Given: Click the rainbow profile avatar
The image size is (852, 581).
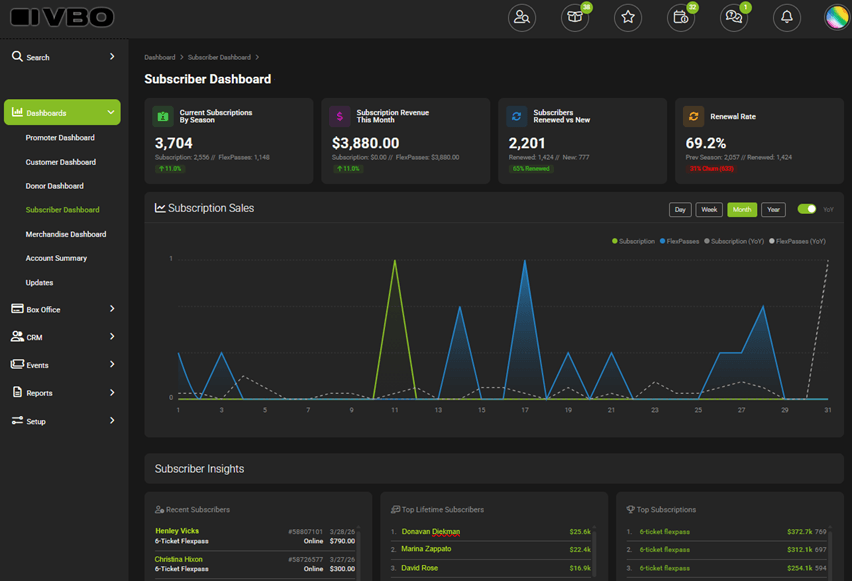Looking at the screenshot, I should coord(836,17).
